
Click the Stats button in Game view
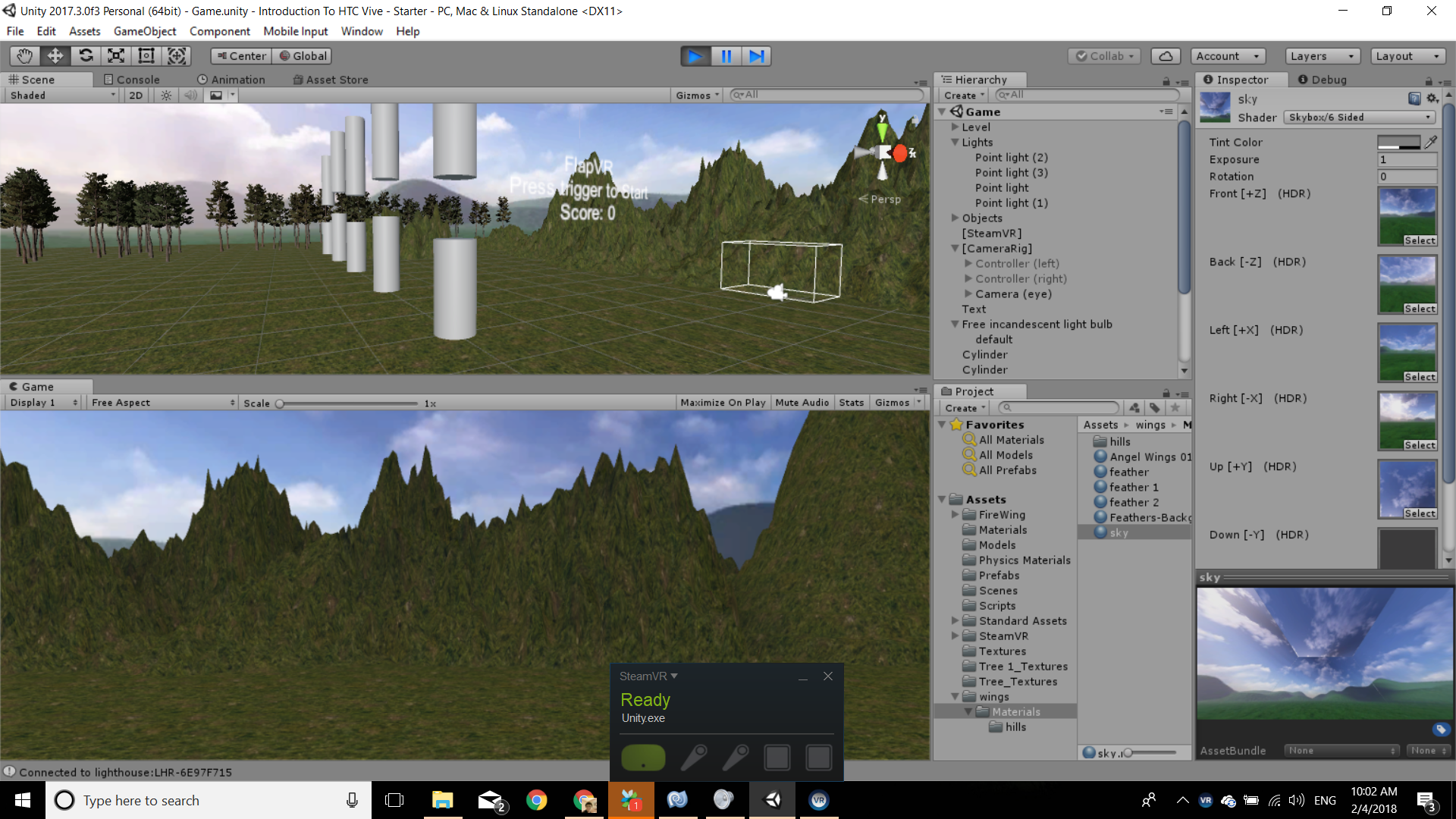coord(851,403)
